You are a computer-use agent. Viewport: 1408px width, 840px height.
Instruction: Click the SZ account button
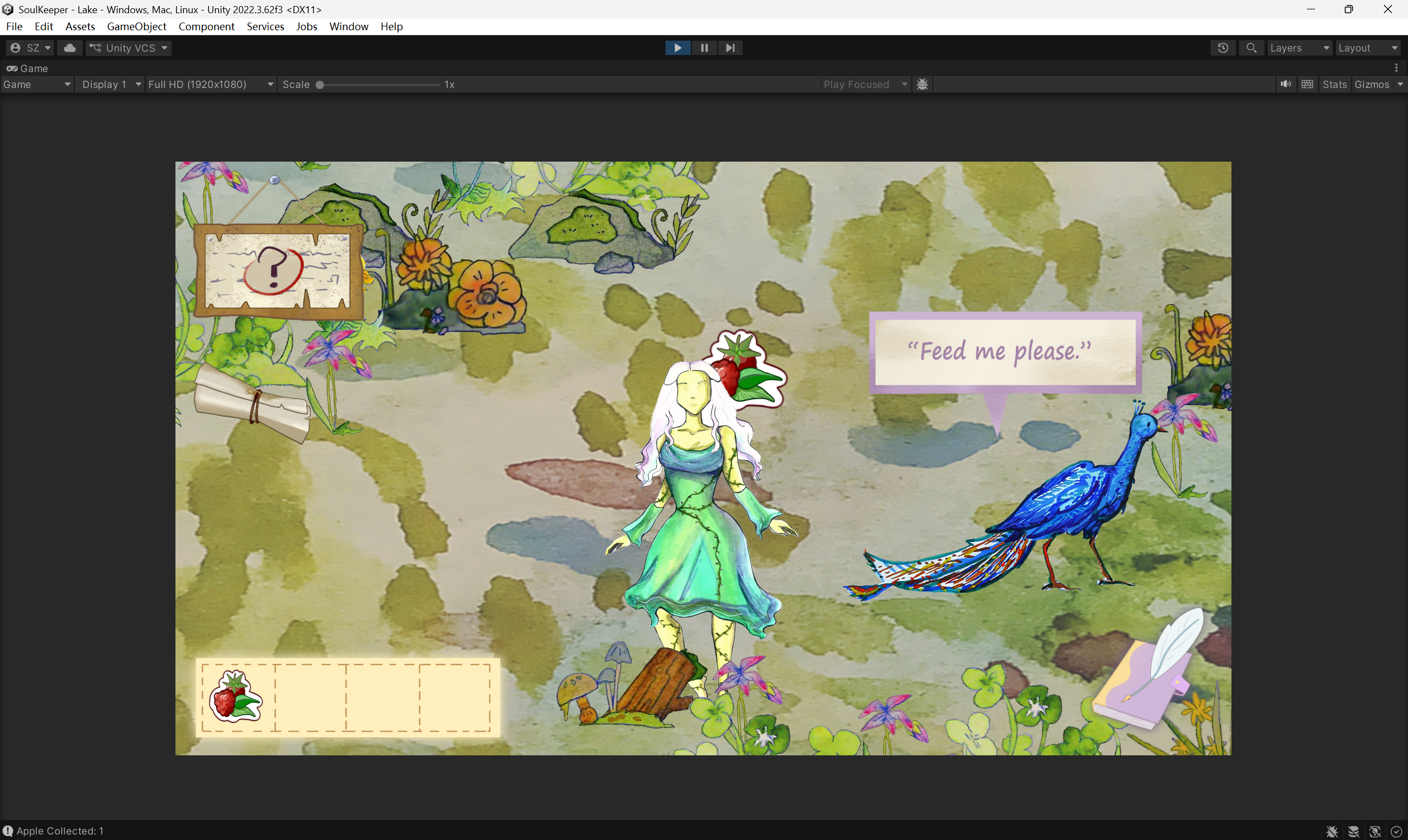(31, 48)
